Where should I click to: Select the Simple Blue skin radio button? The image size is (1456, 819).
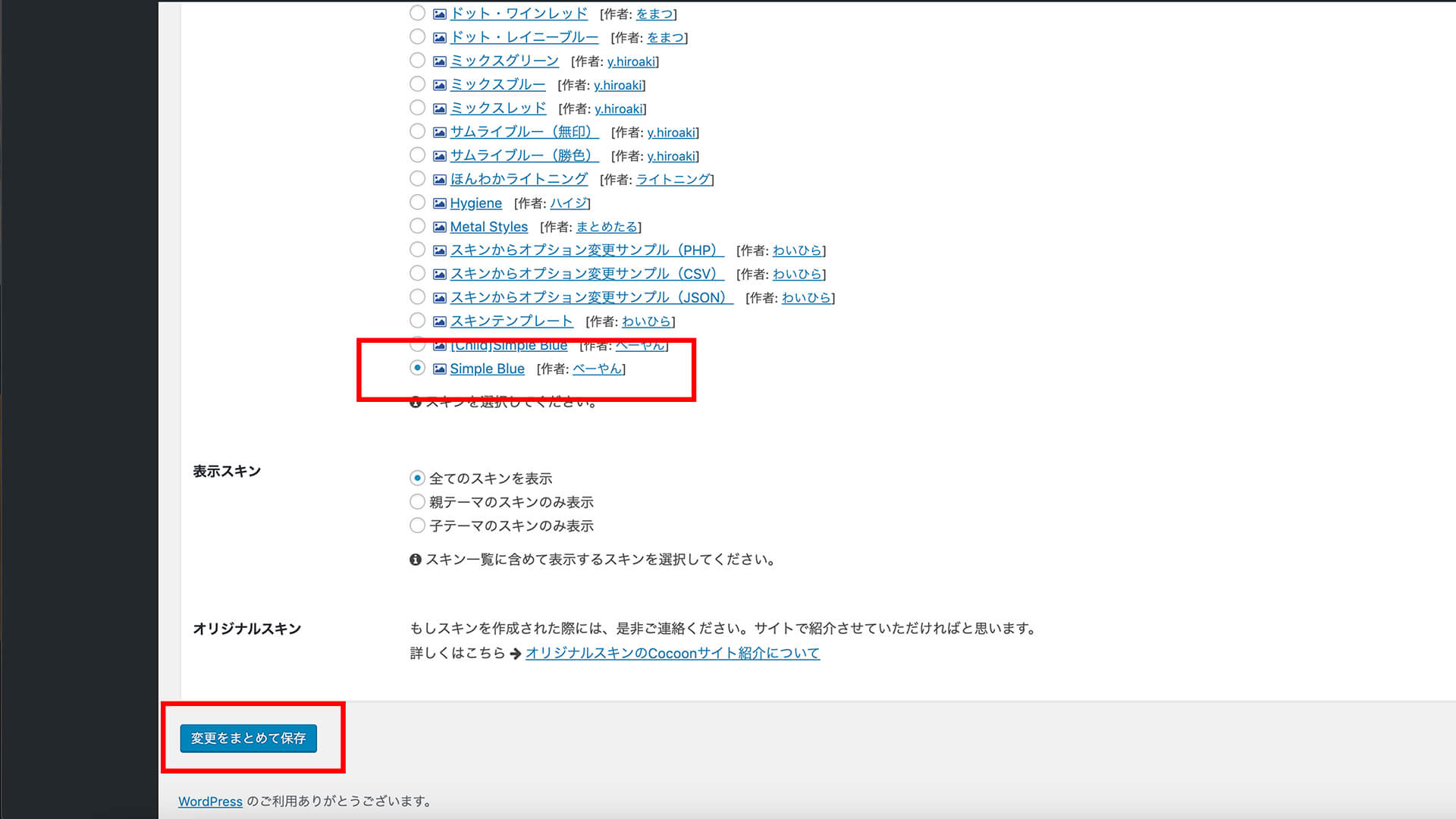(x=417, y=369)
